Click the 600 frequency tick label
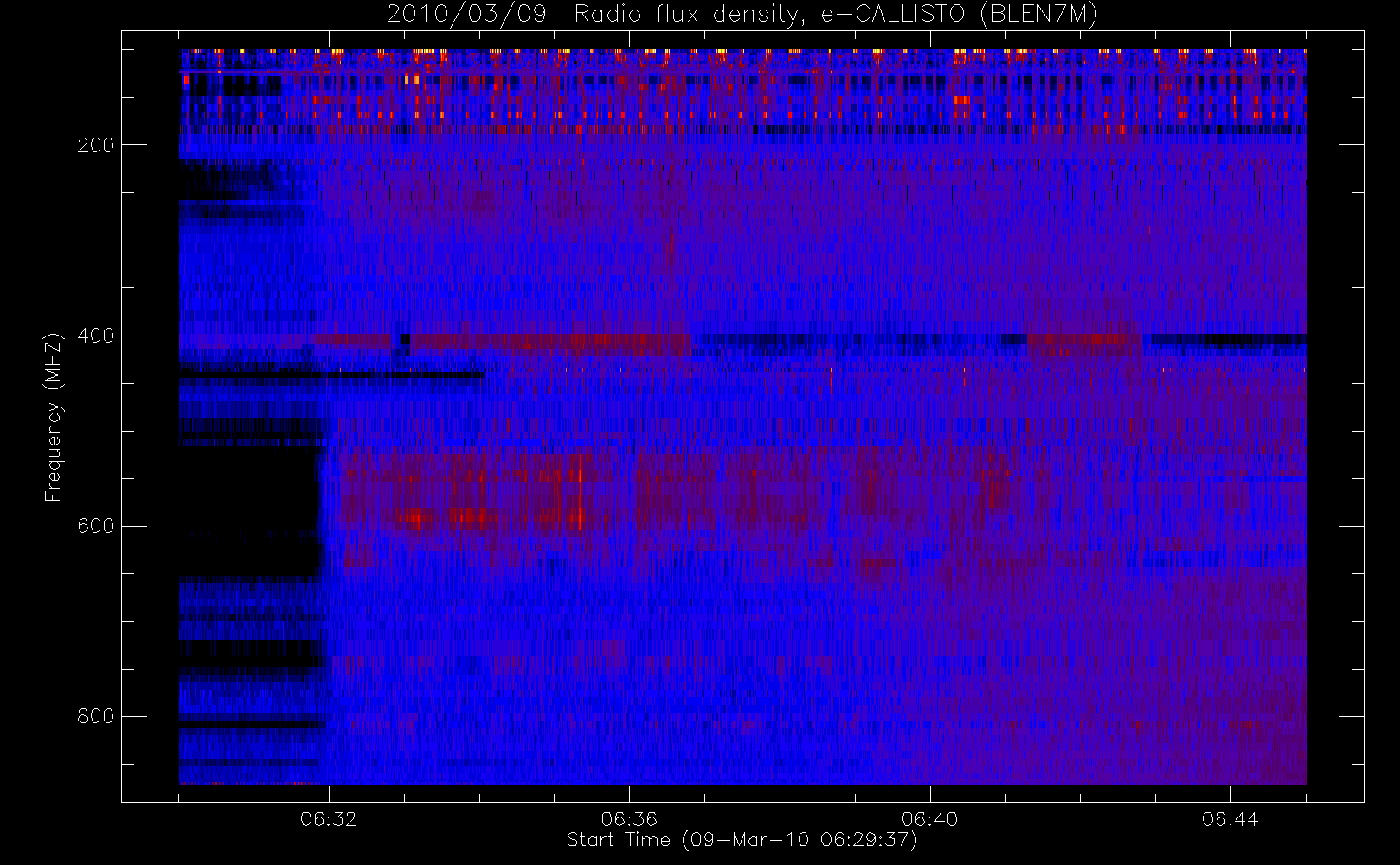 point(95,526)
